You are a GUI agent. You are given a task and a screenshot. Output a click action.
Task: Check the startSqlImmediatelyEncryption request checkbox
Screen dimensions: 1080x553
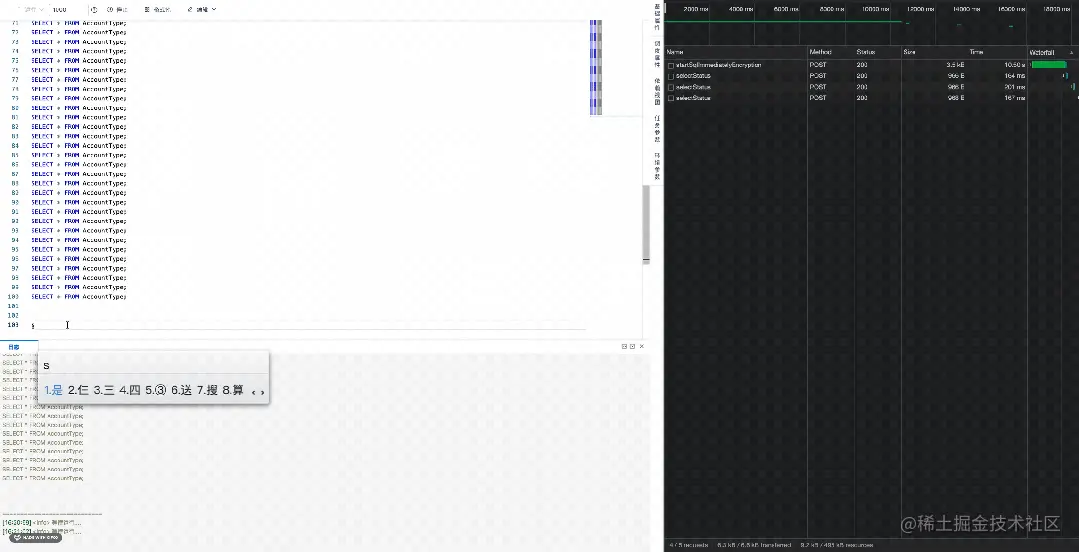[671, 65]
